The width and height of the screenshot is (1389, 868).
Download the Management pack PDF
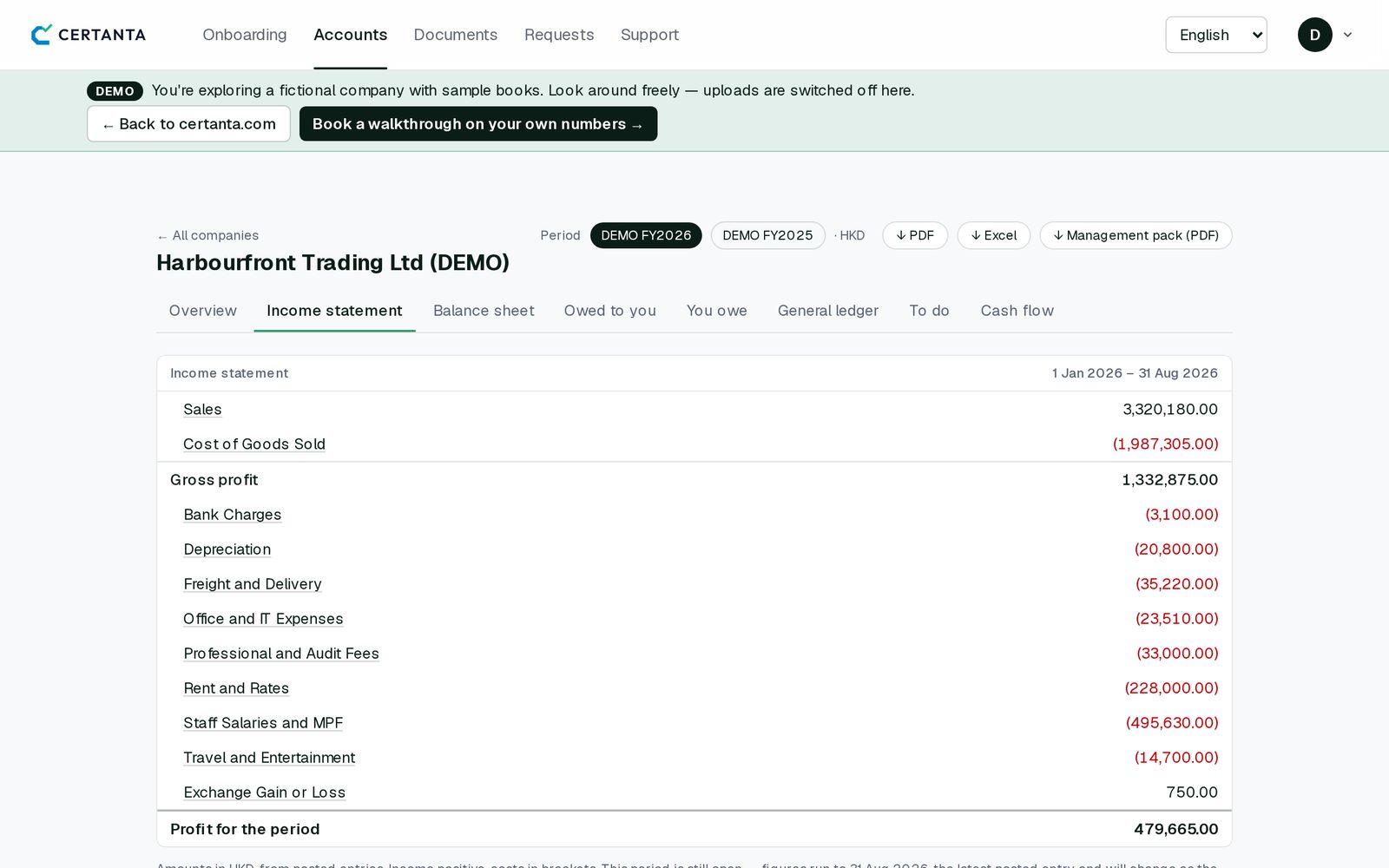[1136, 235]
